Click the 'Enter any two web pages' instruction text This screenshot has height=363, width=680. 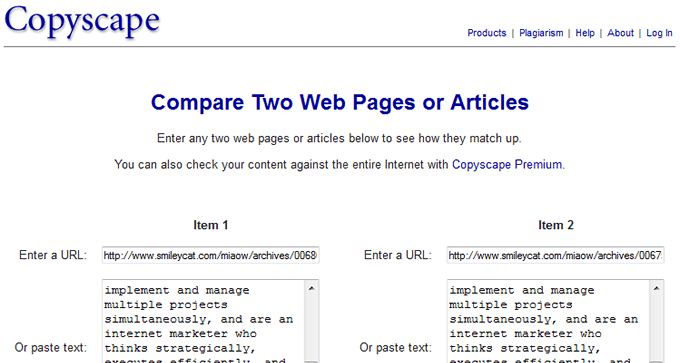tap(339, 139)
